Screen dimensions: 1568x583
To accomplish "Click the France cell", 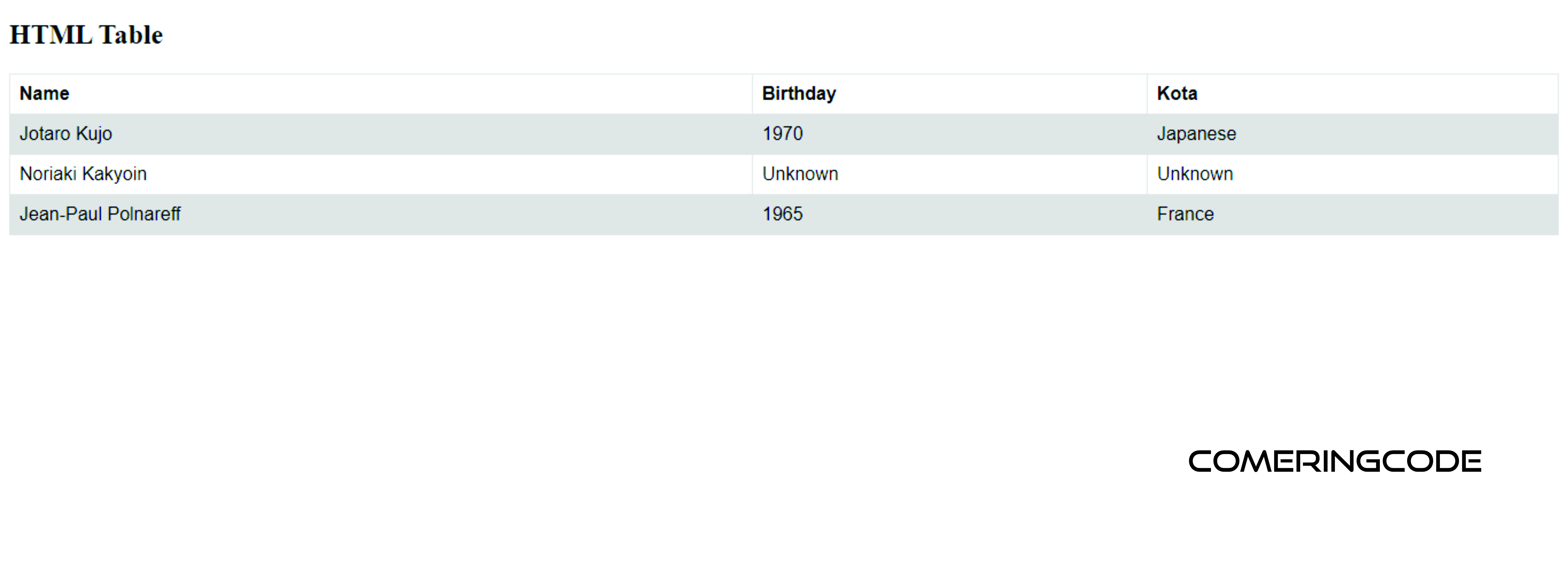I will coord(1185,214).
